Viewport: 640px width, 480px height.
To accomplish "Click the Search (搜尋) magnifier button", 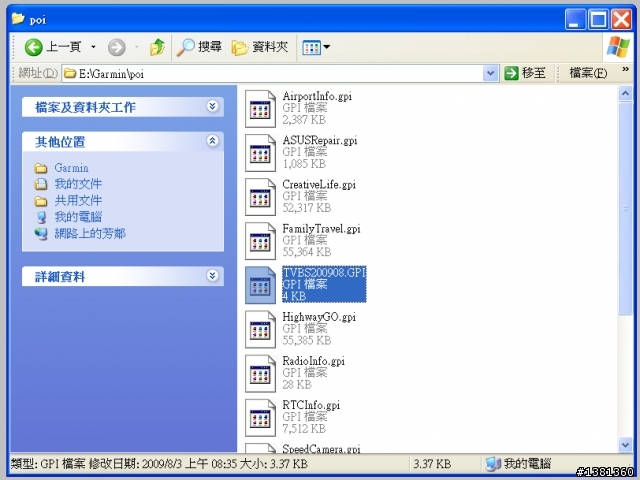I will 199,47.
